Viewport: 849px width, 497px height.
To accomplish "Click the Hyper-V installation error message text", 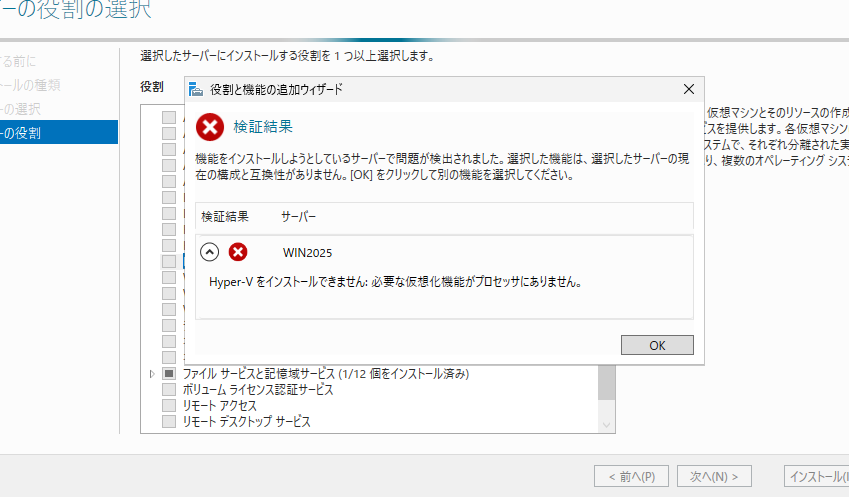I will (396, 281).
